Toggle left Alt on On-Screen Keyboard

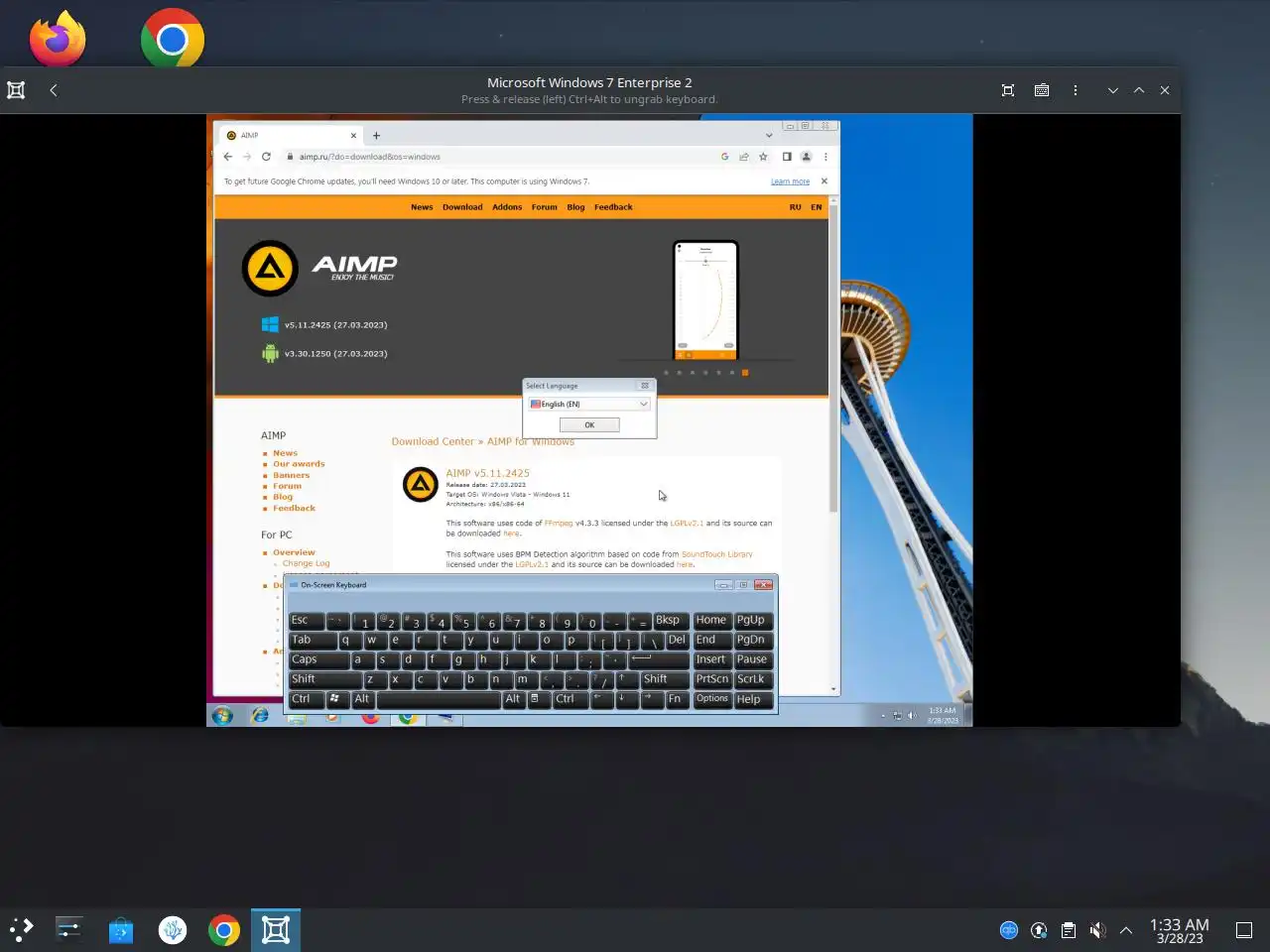(x=362, y=699)
